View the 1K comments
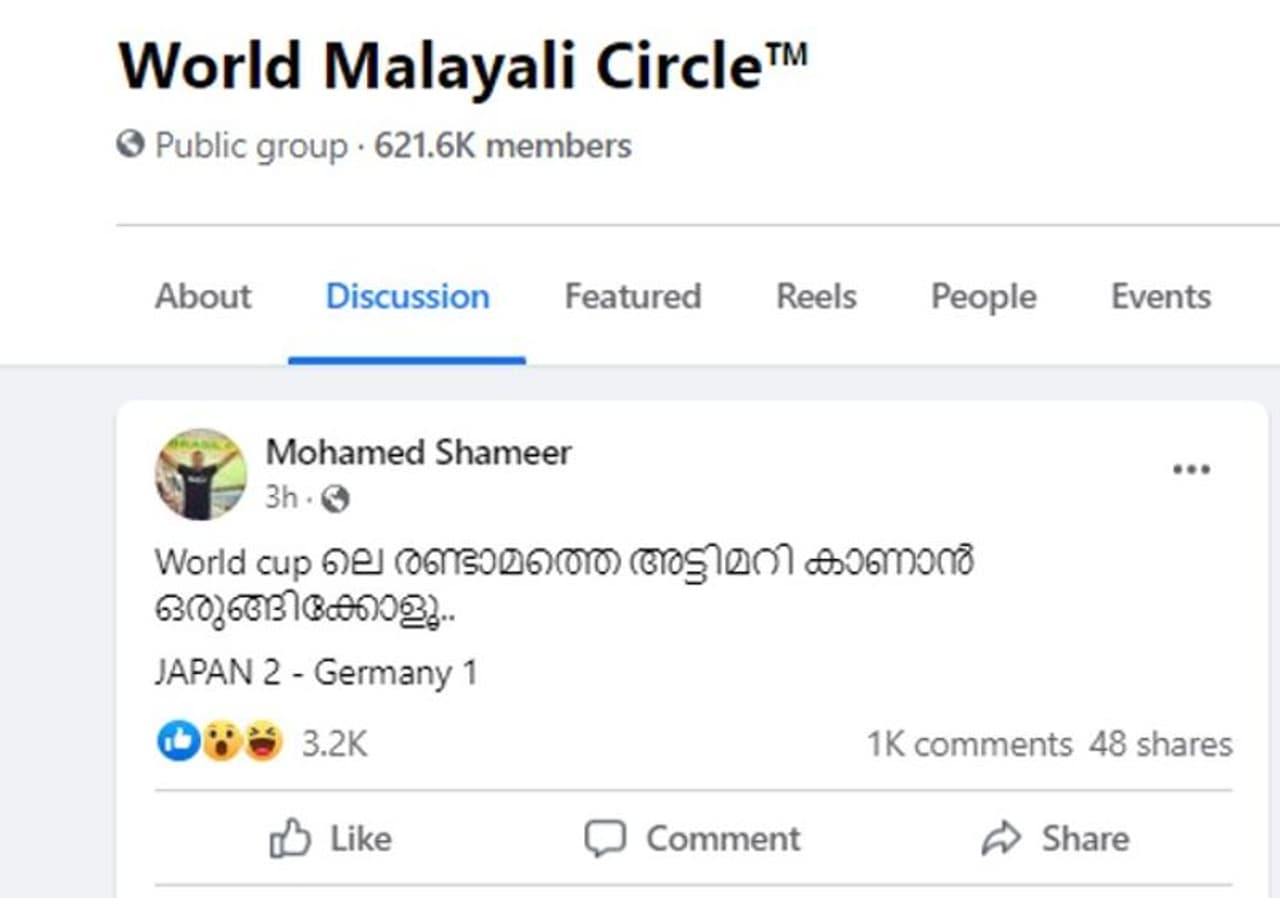The image size is (1280, 898). [x=969, y=745]
